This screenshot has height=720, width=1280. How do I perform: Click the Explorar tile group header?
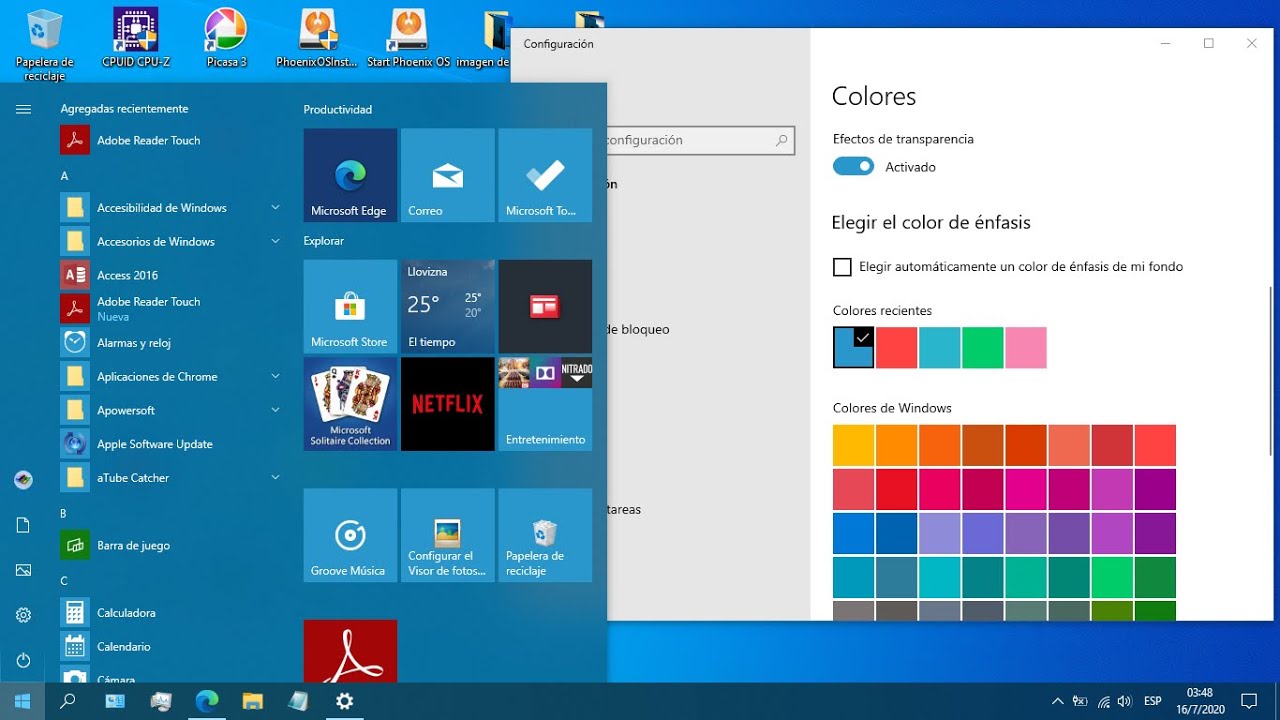pyautogui.click(x=324, y=241)
